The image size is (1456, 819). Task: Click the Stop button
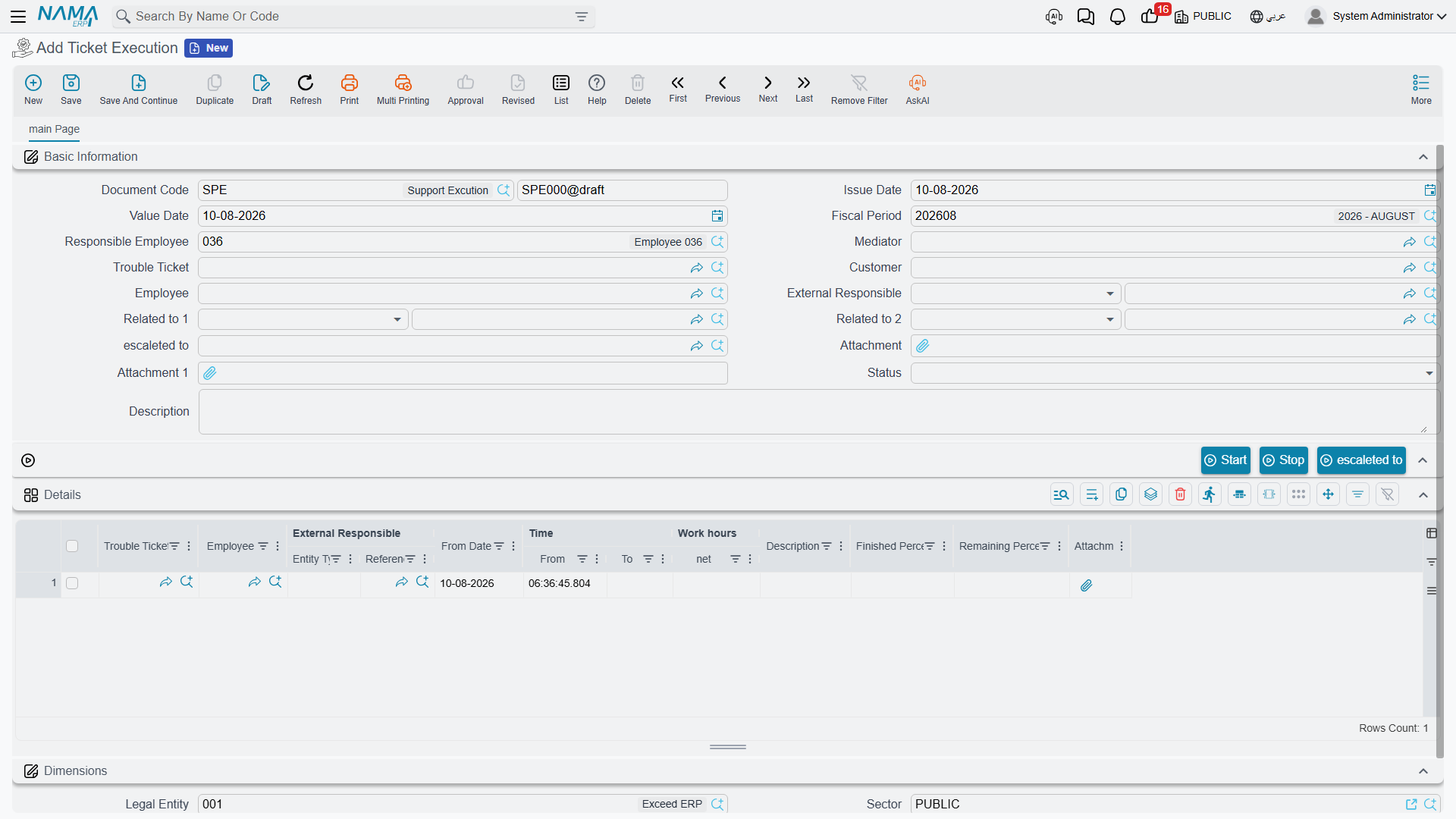click(1284, 460)
